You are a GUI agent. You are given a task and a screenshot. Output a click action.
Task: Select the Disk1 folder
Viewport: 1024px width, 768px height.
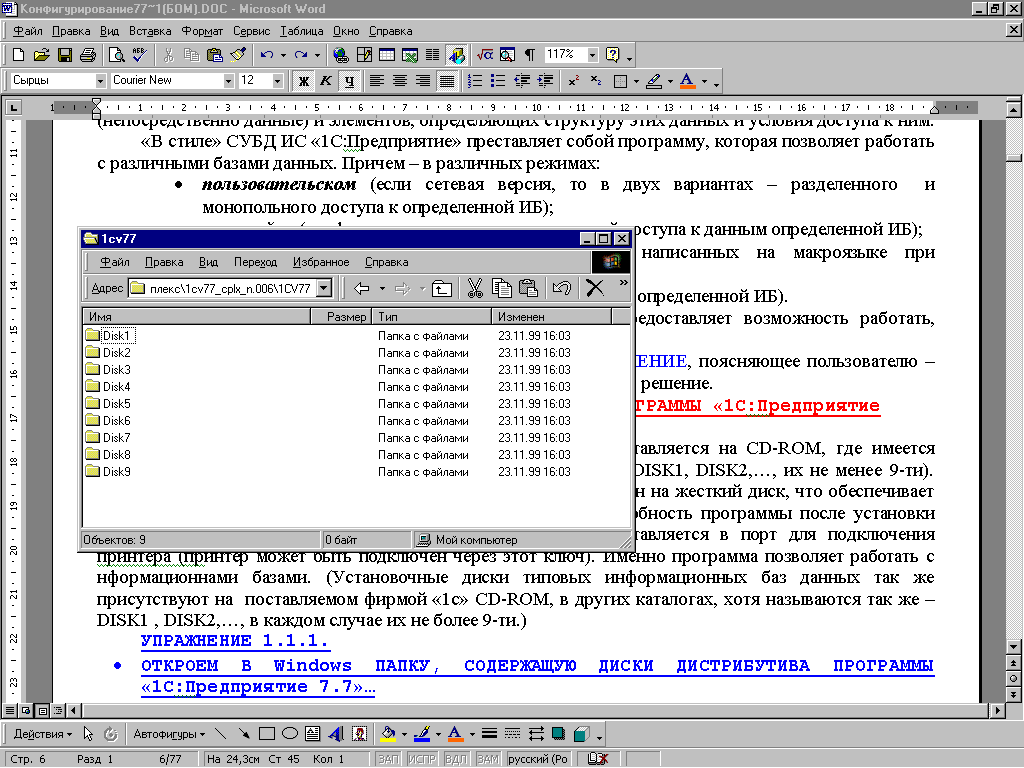click(x=110, y=336)
